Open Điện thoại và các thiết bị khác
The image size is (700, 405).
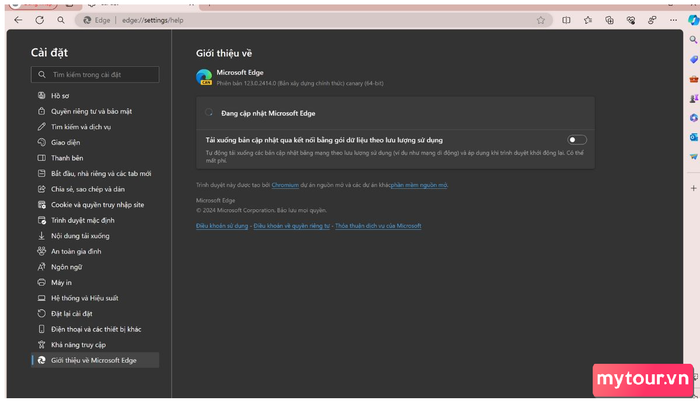[x=95, y=329]
